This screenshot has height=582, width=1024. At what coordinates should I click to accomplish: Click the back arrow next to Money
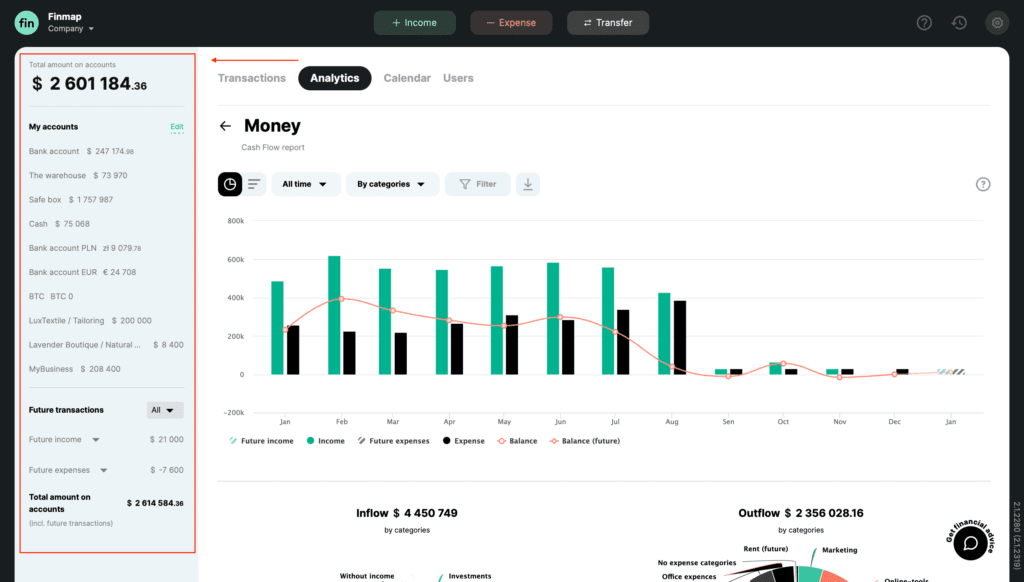(x=224, y=125)
